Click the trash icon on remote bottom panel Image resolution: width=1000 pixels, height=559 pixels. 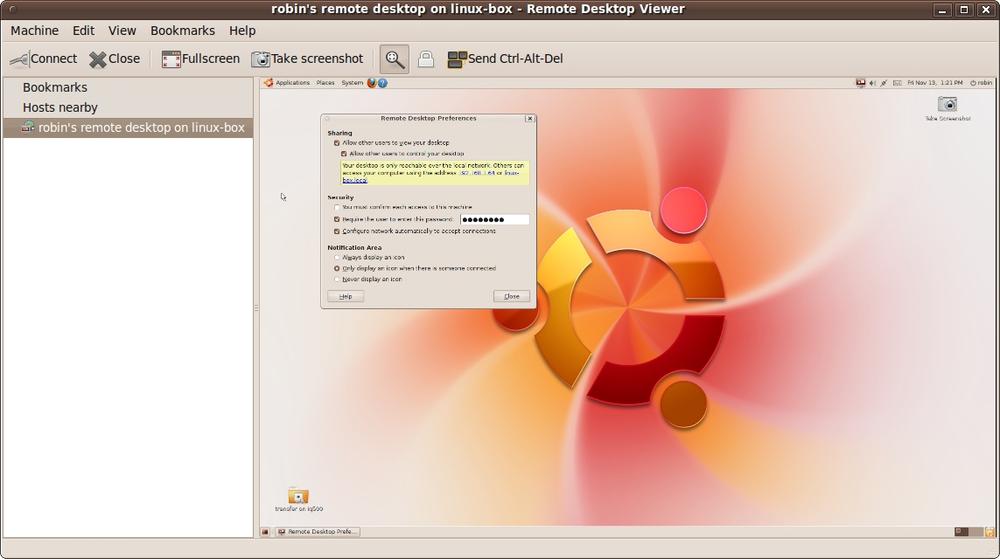(x=990, y=532)
